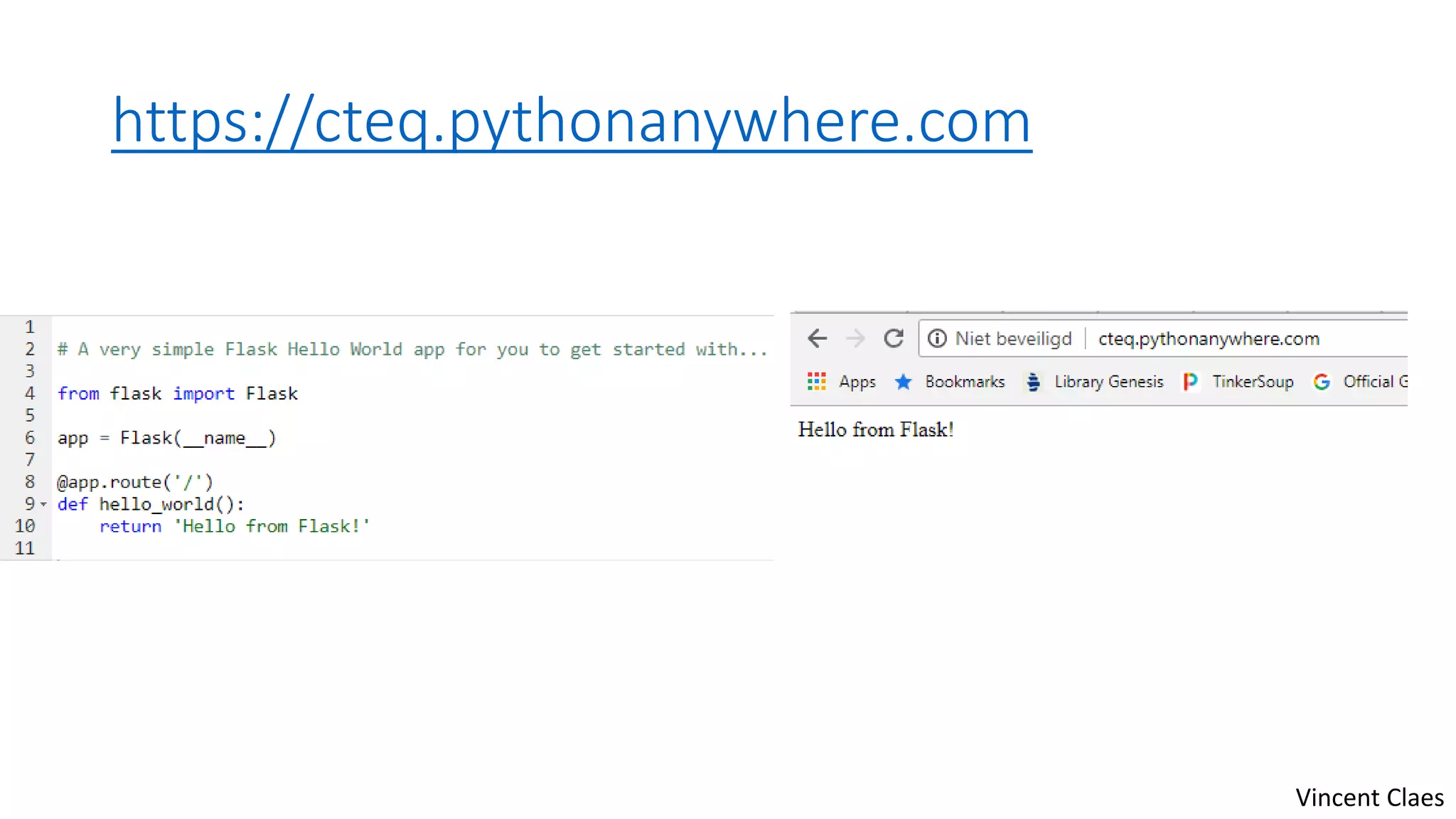
Task: Click the Library Genesis favicon
Action: 1034,382
